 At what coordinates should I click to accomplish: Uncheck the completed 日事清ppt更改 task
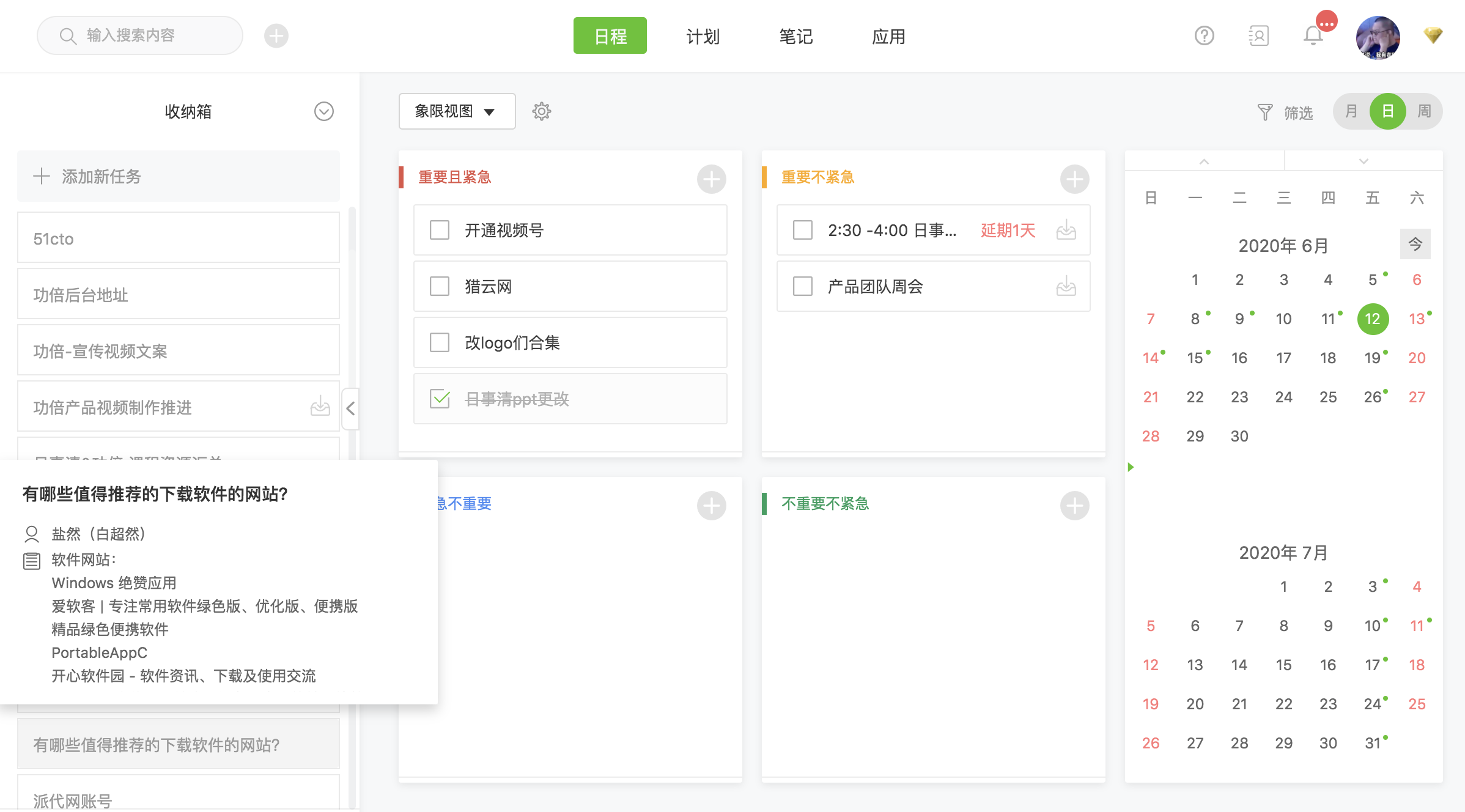(x=440, y=399)
